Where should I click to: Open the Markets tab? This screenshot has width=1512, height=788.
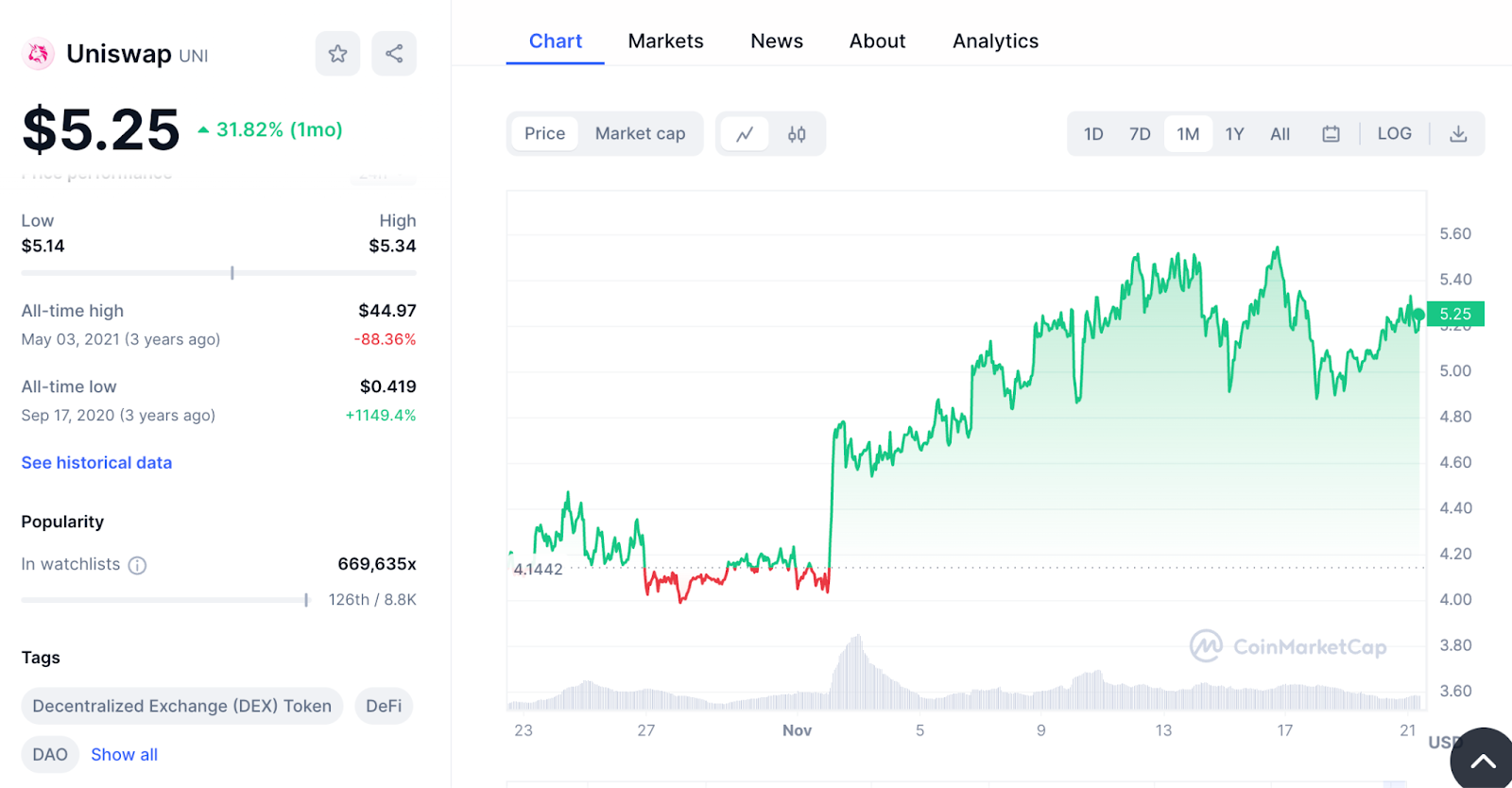click(x=665, y=42)
